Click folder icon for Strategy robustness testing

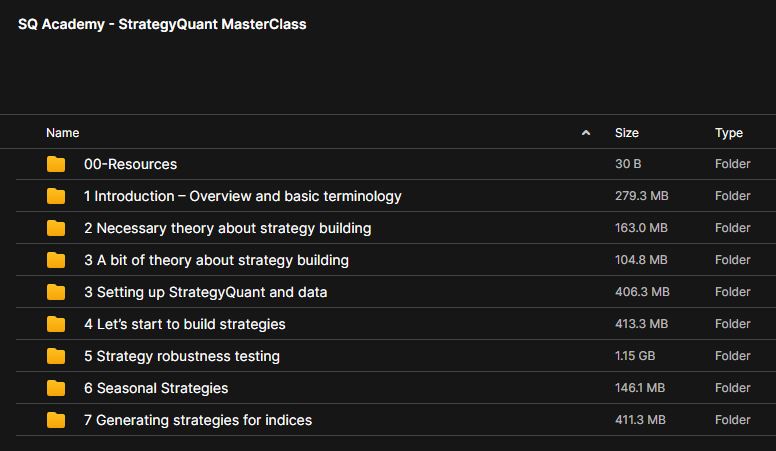coord(56,356)
